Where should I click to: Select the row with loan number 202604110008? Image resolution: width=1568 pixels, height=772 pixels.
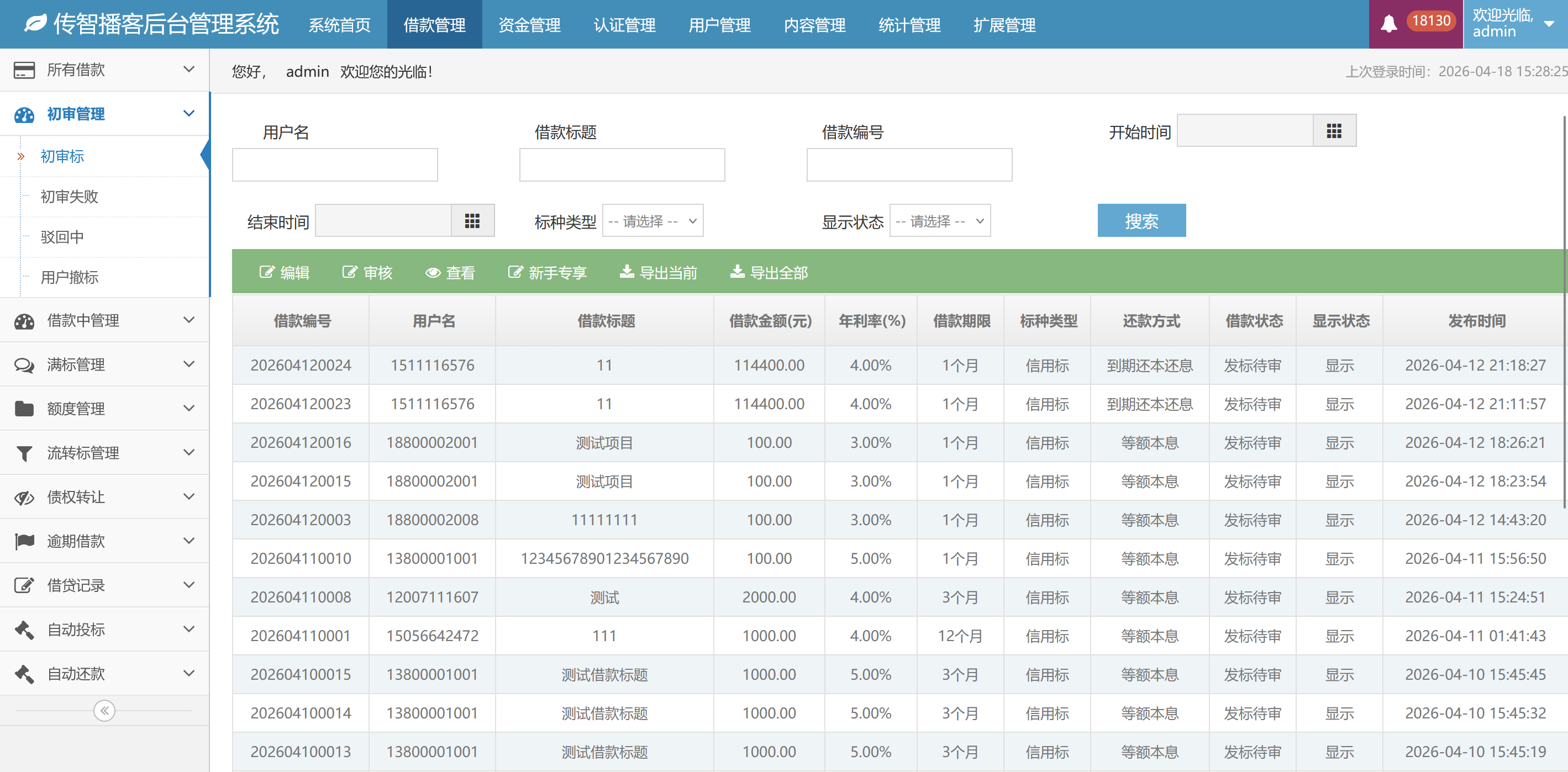(301, 597)
